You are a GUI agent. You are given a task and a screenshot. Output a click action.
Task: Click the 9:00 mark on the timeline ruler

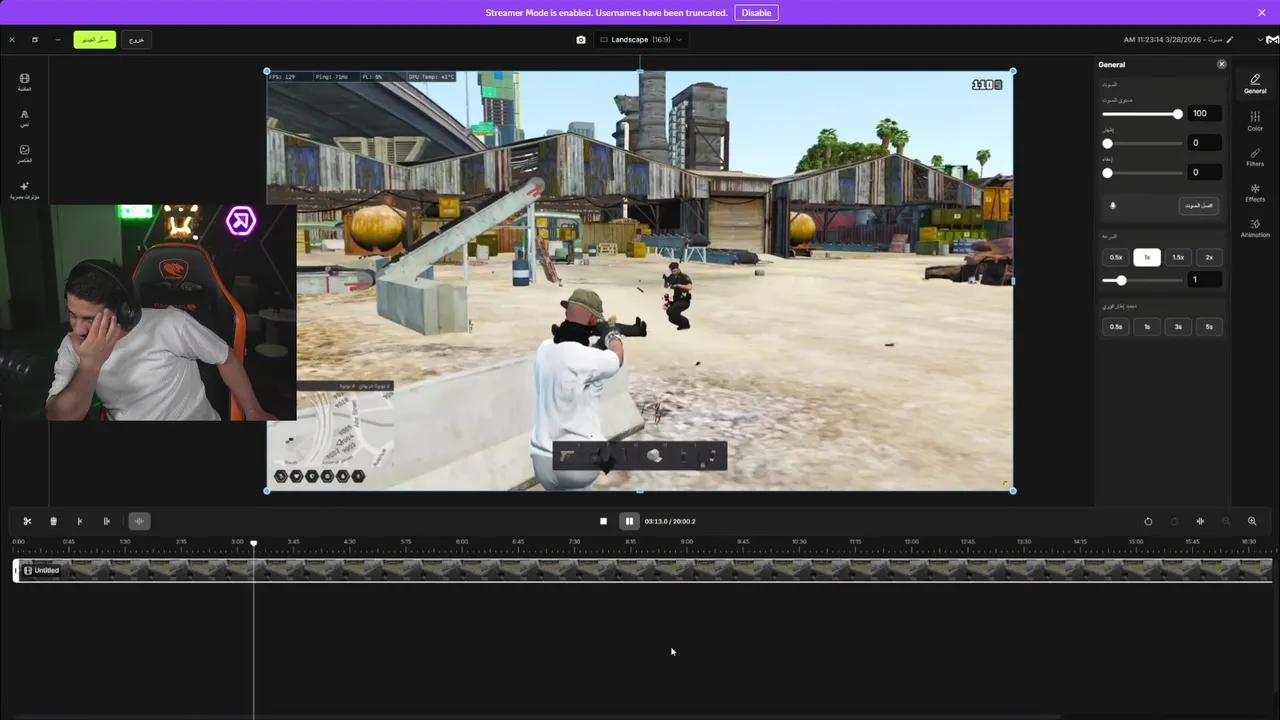click(x=686, y=541)
